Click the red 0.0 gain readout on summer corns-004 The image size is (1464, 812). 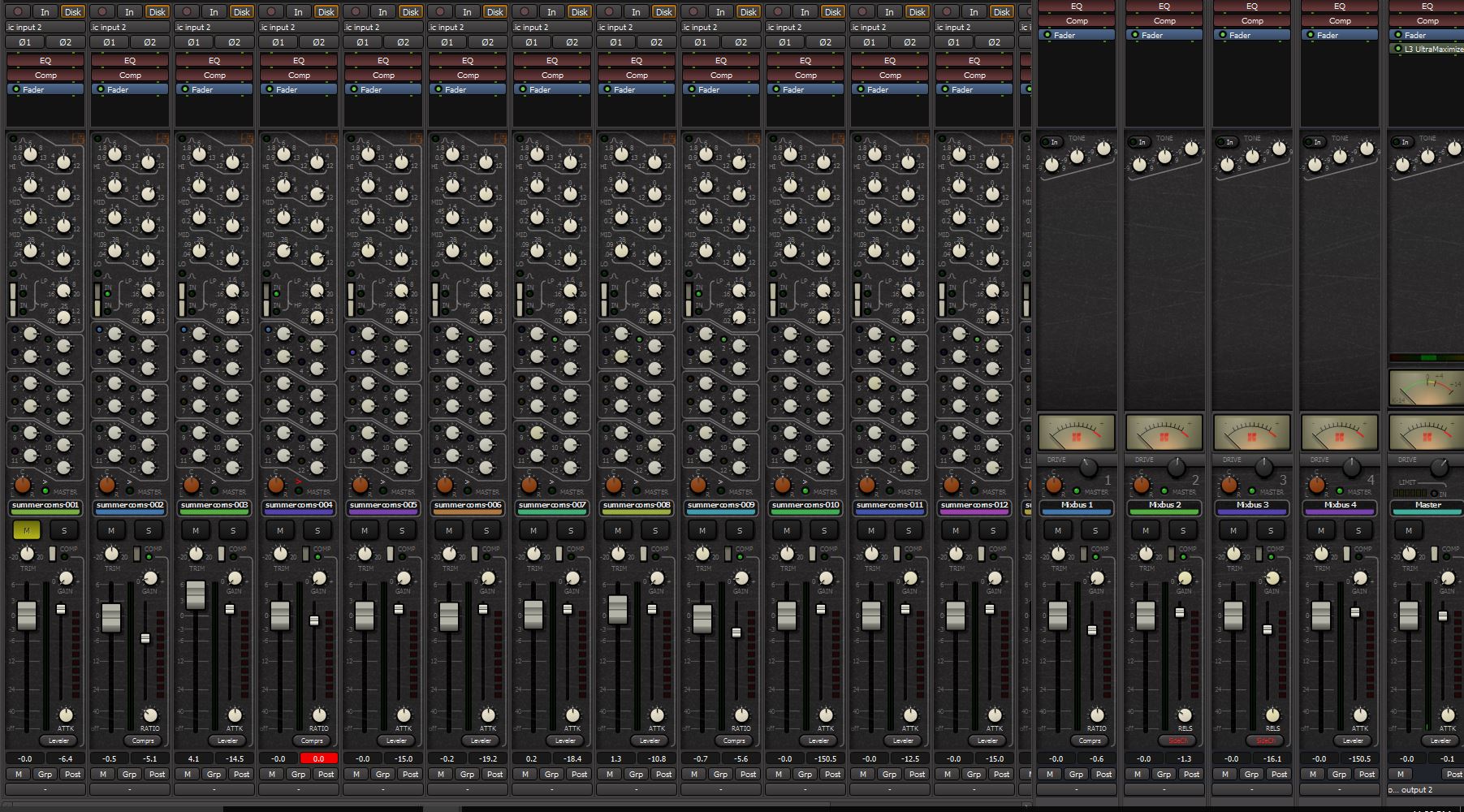coord(317,758)
